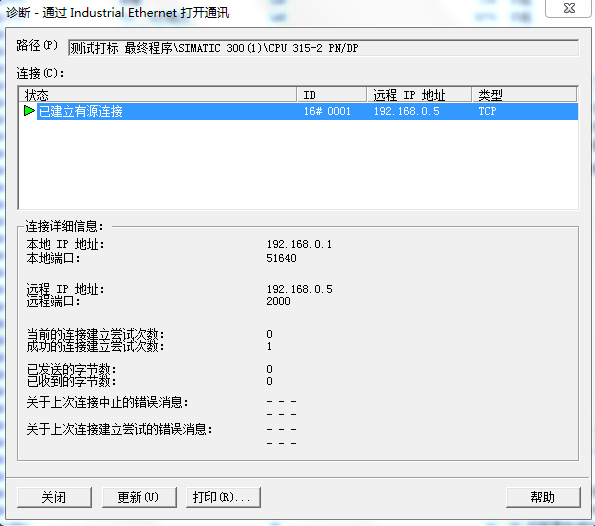Click the TCP type cell

click(x=487, y=111)
